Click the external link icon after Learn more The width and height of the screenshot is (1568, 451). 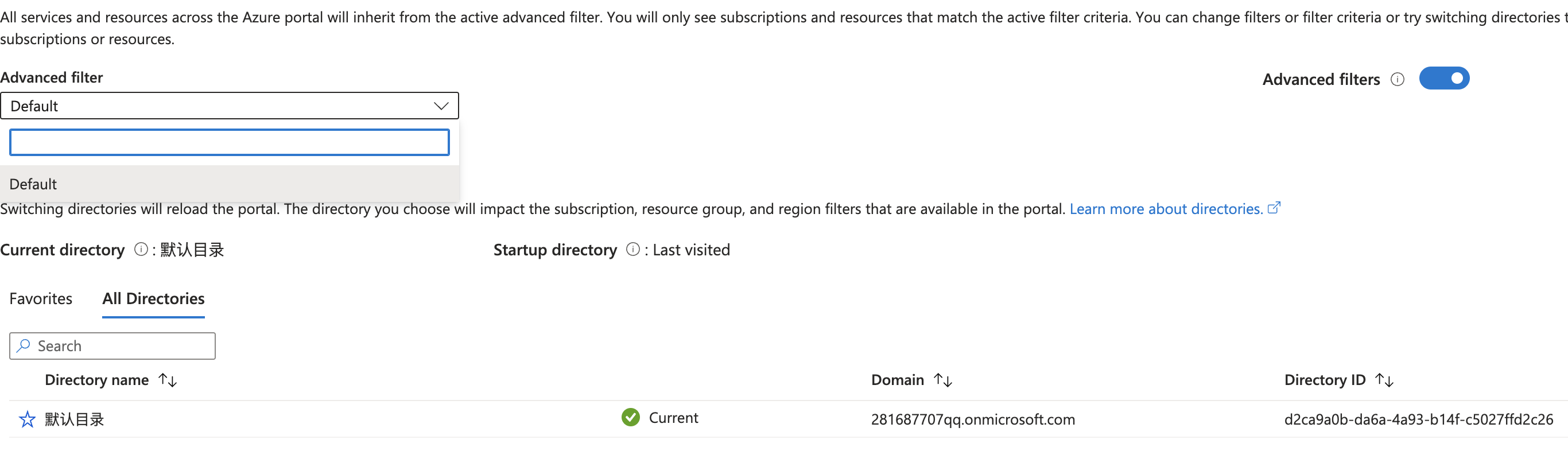point(1274,208)
